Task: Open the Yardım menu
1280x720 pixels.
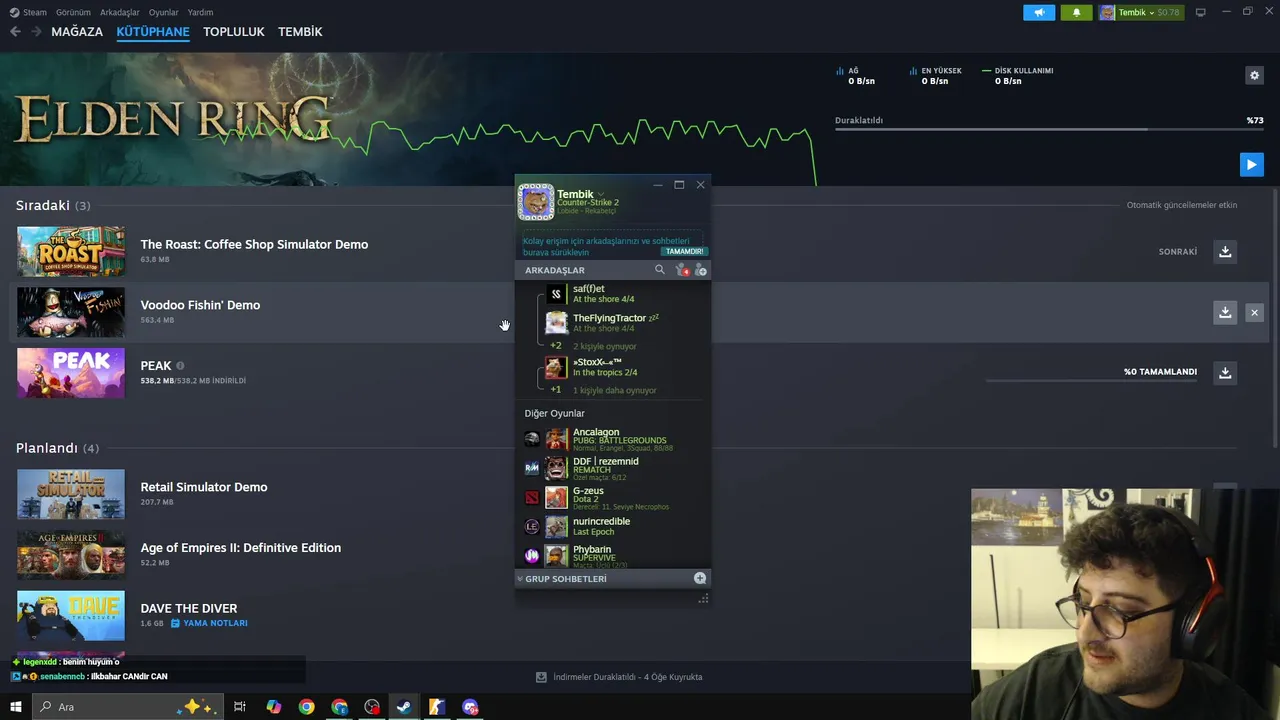Action: (x=200, y=12)
